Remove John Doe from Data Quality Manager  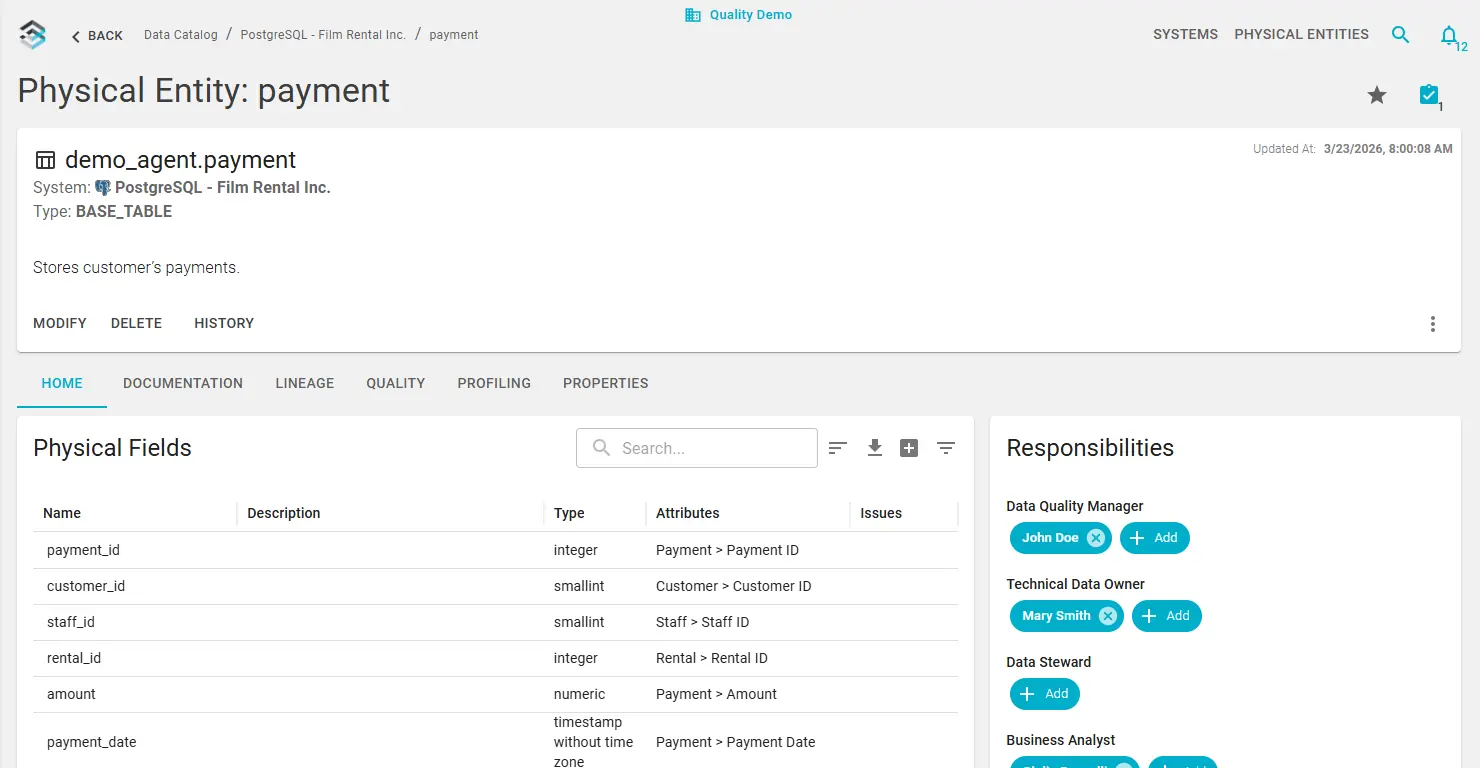click(x=1096, y=538)
